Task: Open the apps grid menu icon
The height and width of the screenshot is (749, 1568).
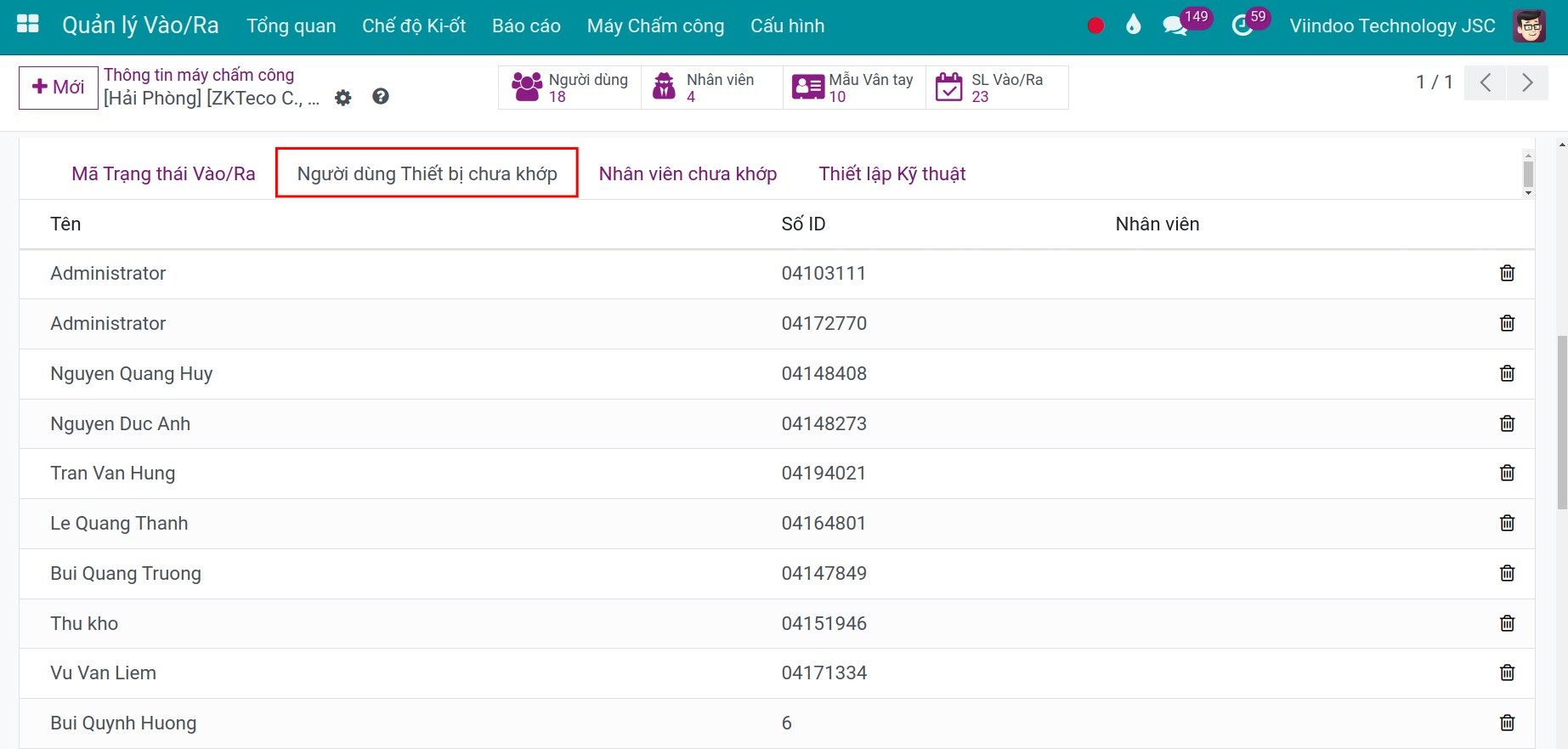Action: click(28, 25)
